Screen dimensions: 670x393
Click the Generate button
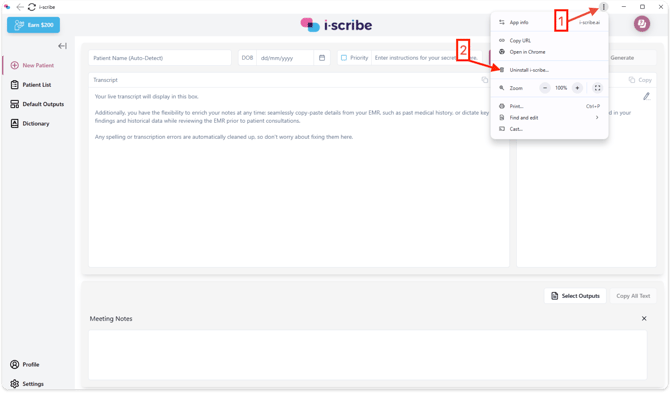(x=622, y=58)
